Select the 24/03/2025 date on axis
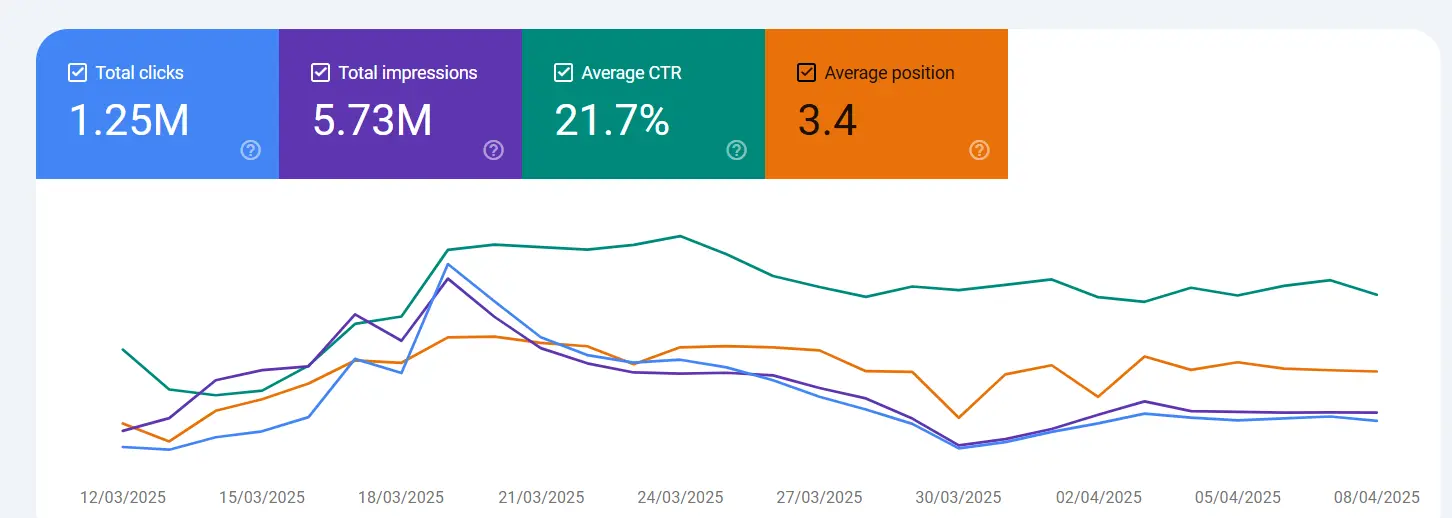This screenshot has width=1452, height=518. [680, 497]
